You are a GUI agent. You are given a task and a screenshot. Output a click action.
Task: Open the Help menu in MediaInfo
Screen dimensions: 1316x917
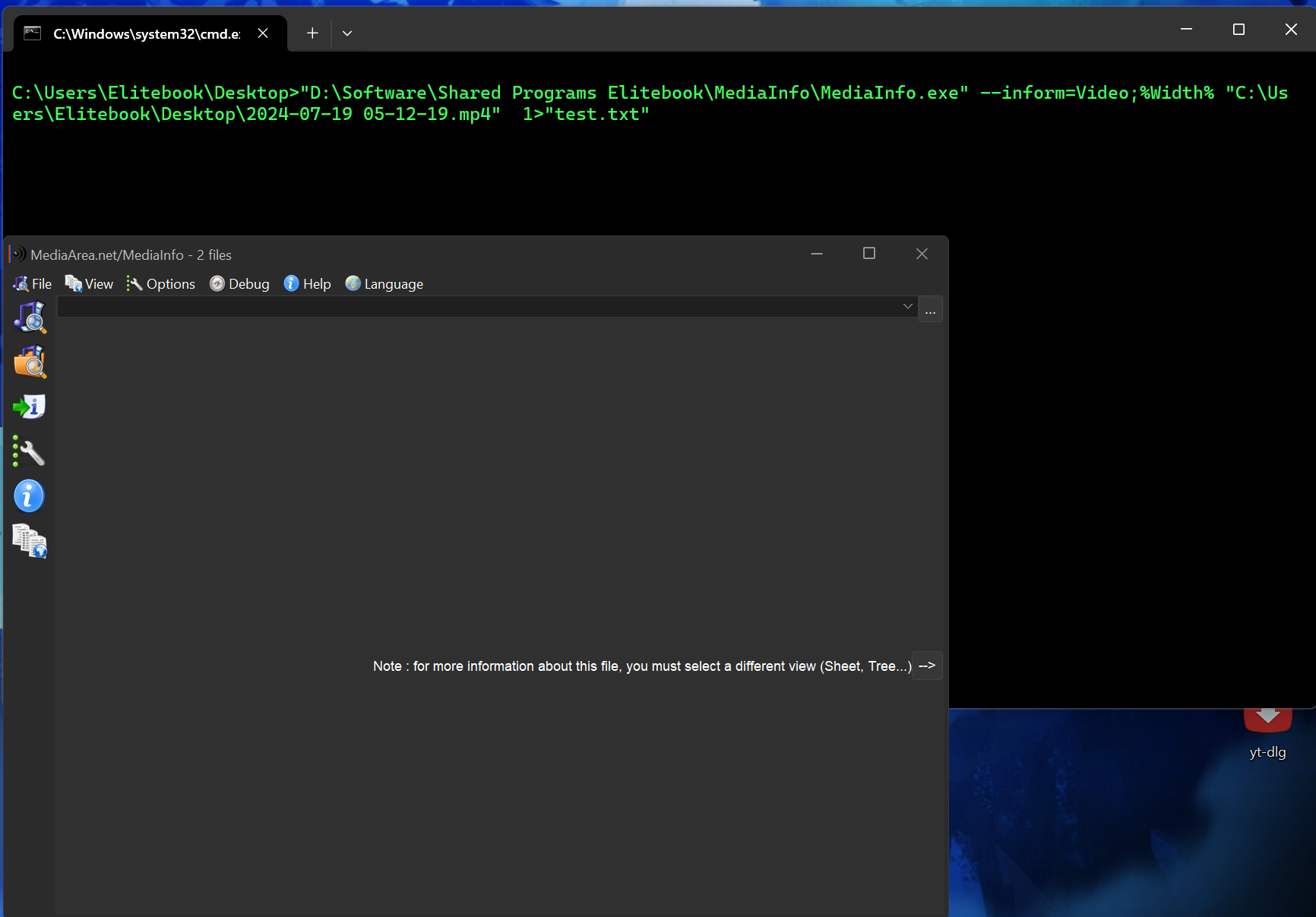tap(308, 284)
